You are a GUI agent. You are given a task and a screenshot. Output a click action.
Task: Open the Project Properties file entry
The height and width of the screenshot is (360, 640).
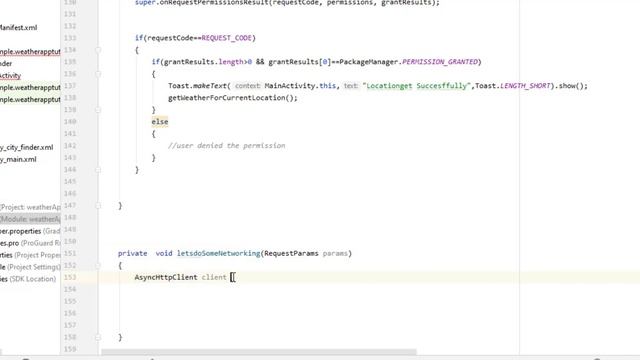pos(30,255)
